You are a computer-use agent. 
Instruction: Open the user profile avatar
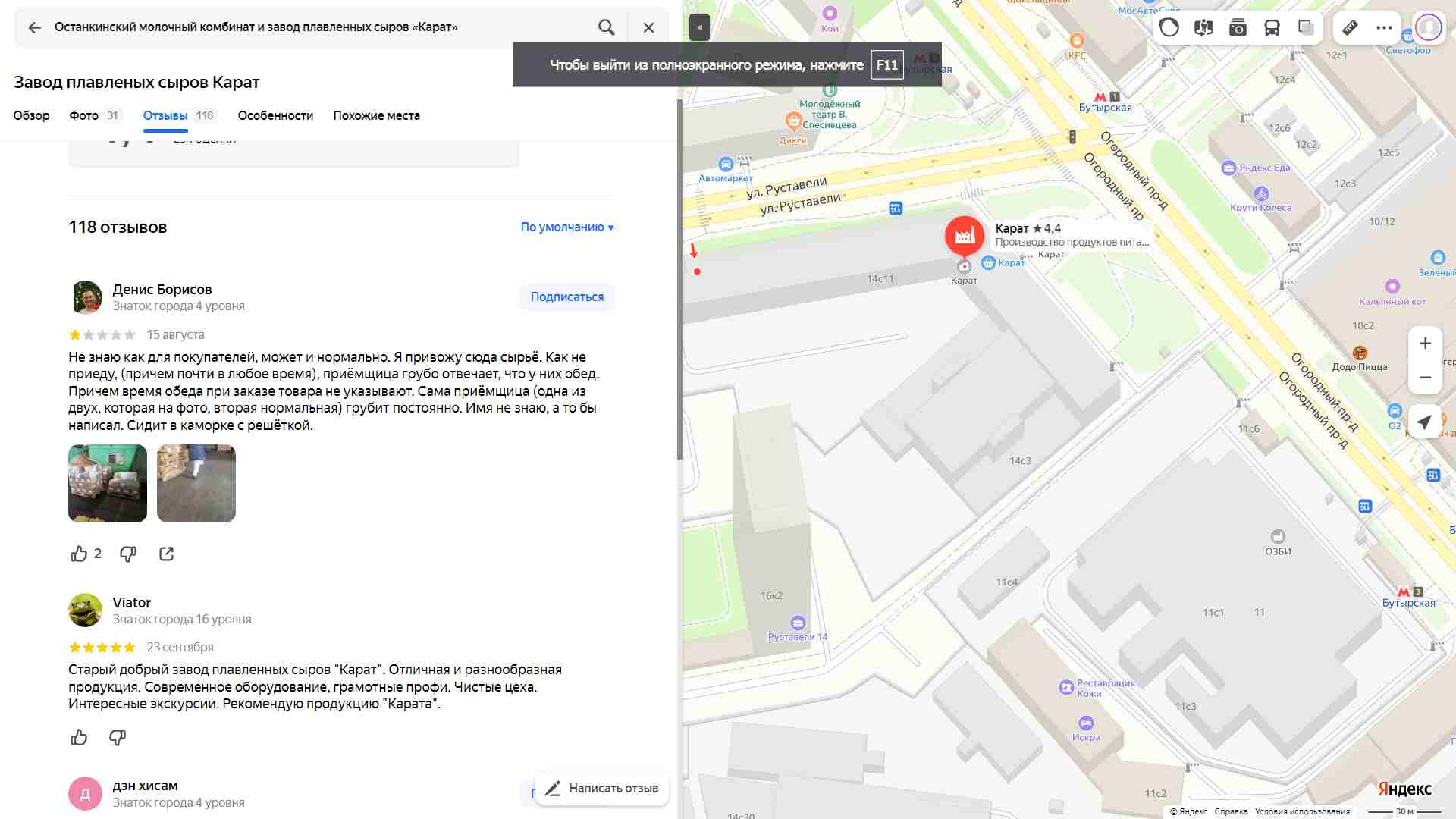[x=1429, y=28]
